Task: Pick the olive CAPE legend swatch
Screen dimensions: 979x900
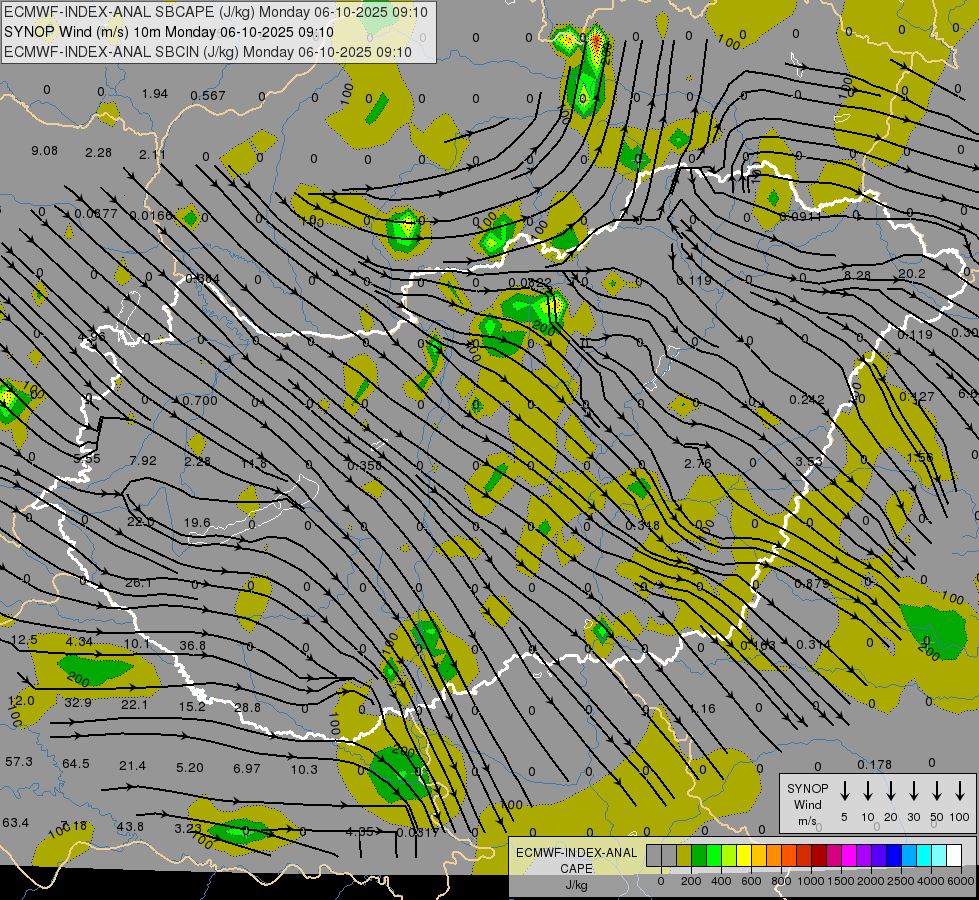Action: pos(684,856)
